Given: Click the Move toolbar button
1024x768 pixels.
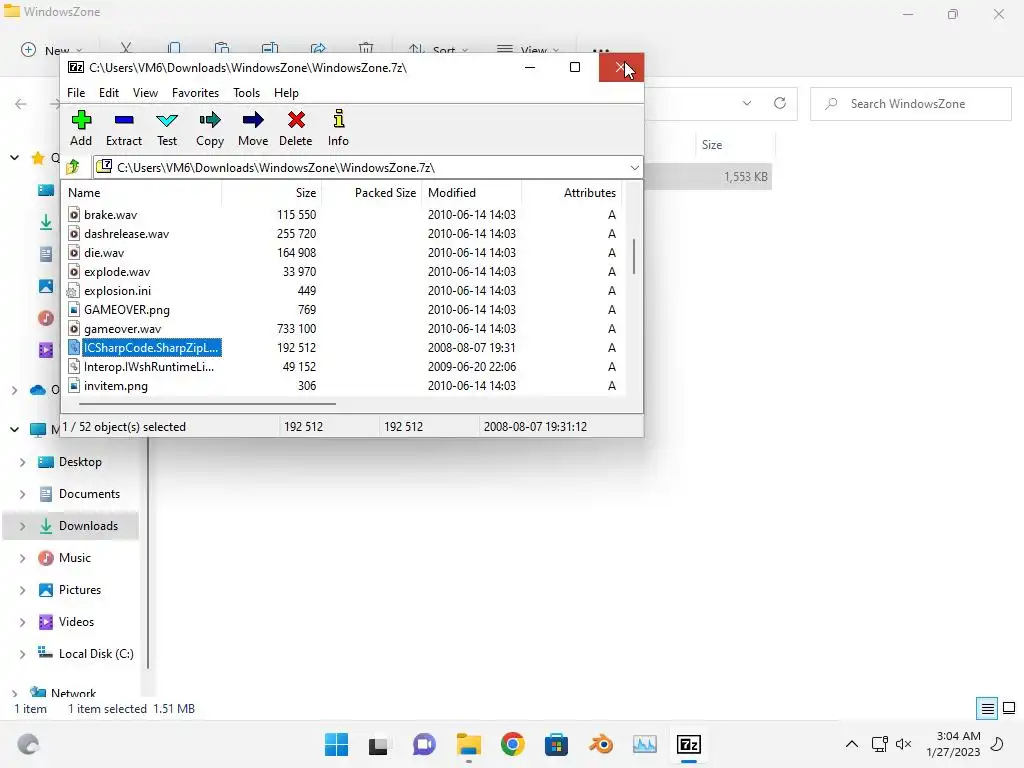Looking at the screenshot, I should pyautogui.click(x=253, y=129).
